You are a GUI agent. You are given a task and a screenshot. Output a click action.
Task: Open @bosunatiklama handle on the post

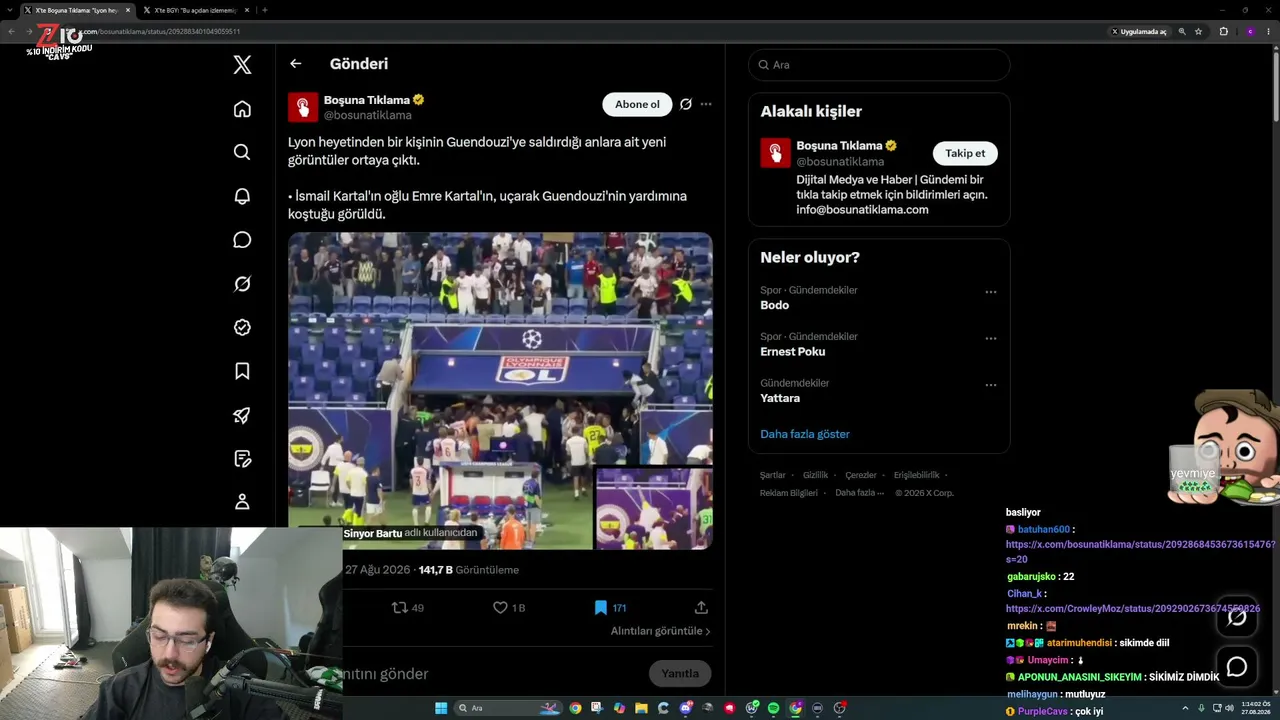click(368, 116)
